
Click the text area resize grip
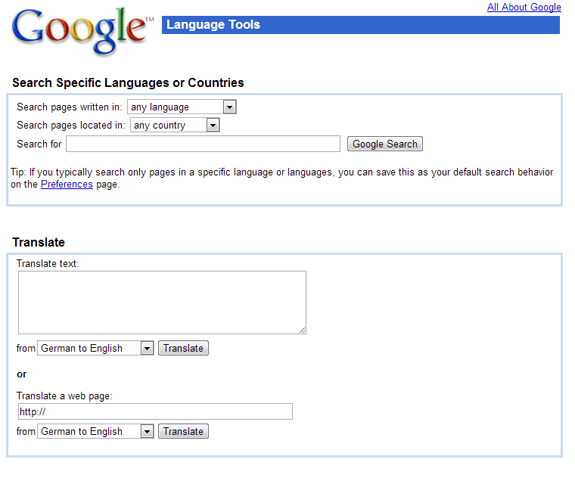click(303, 330)
